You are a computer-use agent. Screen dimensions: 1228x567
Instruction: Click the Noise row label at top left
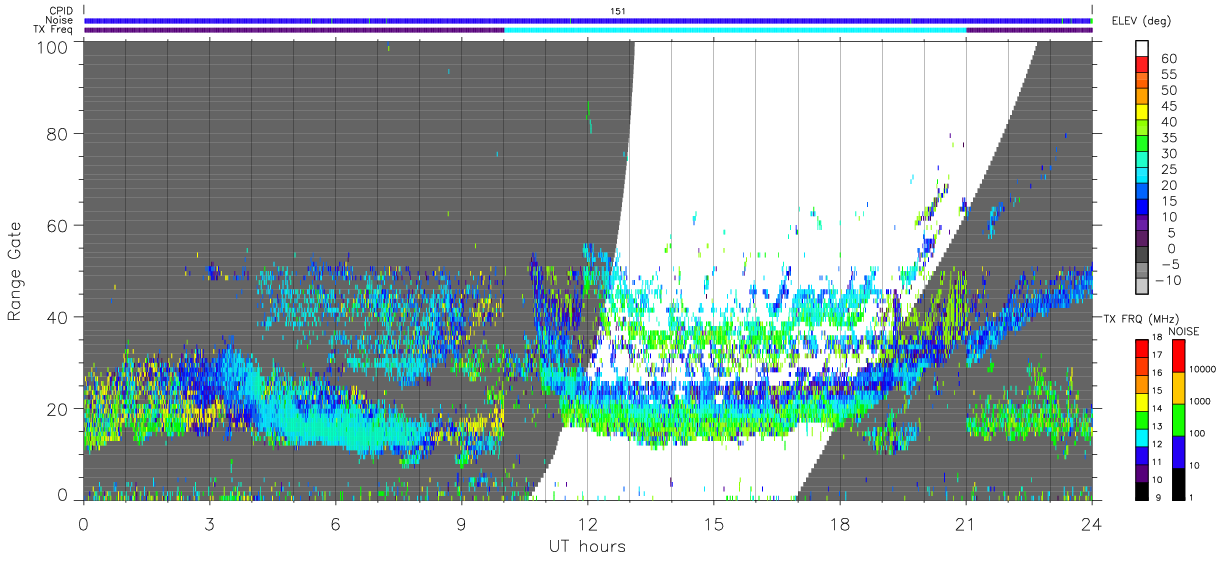58,20
